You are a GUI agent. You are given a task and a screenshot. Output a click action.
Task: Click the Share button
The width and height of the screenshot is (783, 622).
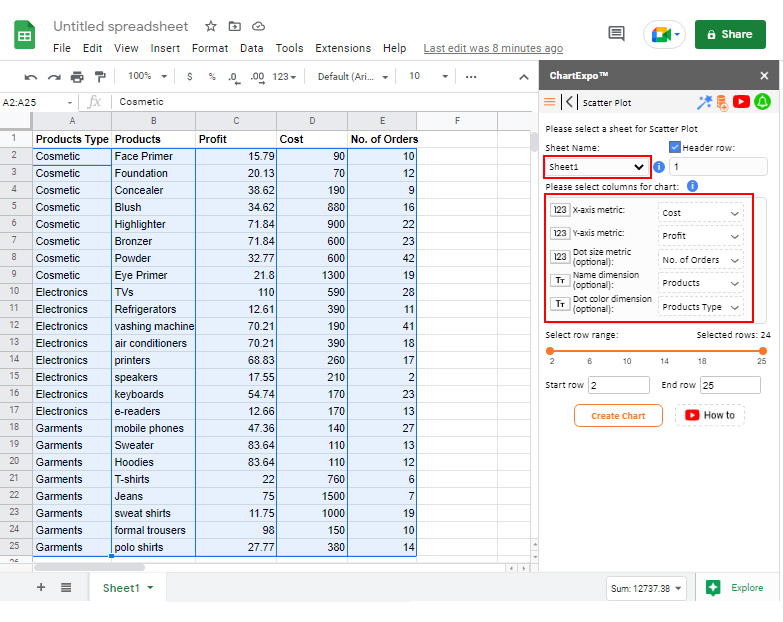tap(730, 34)
